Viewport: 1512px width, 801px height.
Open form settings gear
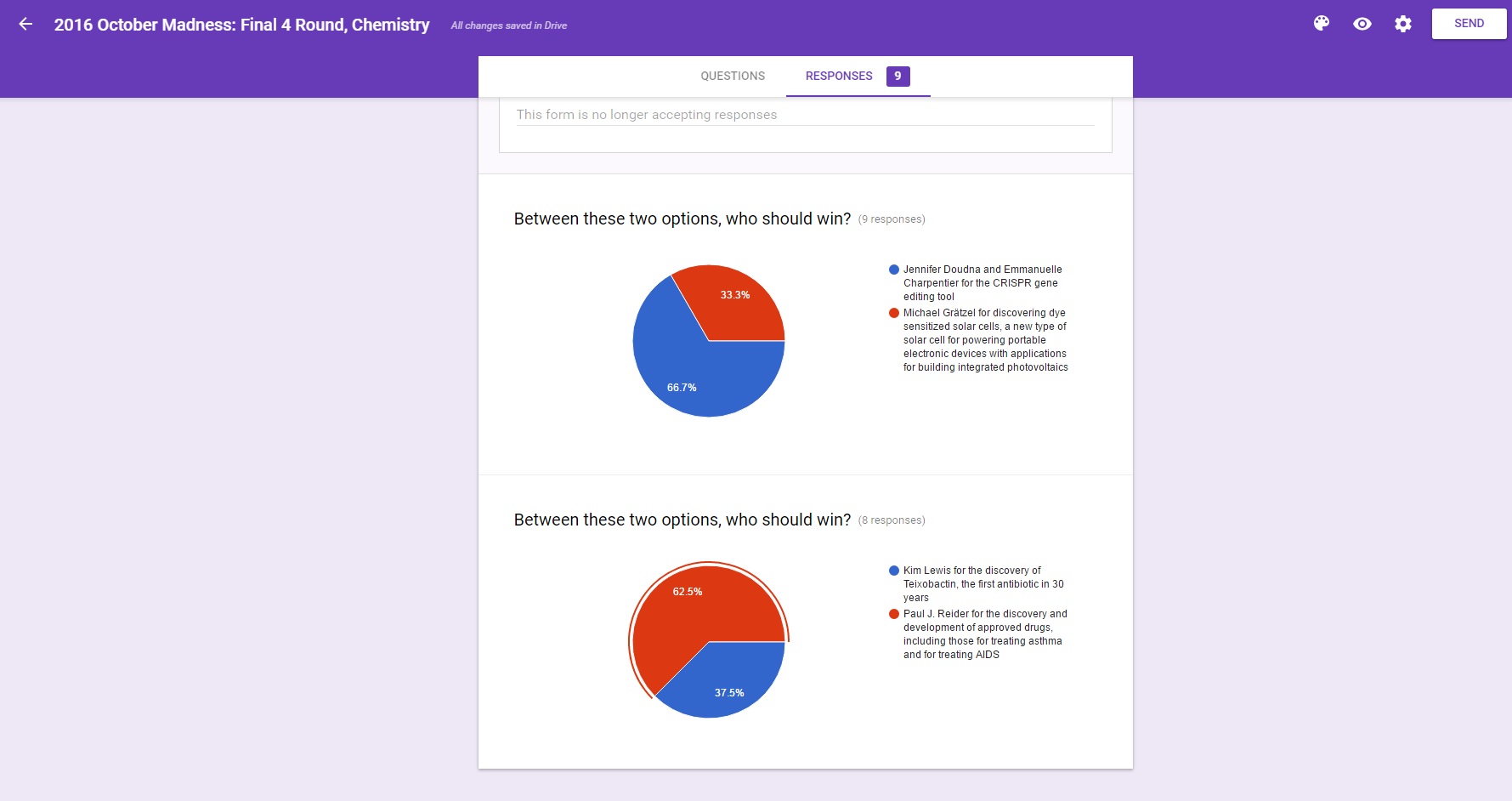tap(1402, 24)
